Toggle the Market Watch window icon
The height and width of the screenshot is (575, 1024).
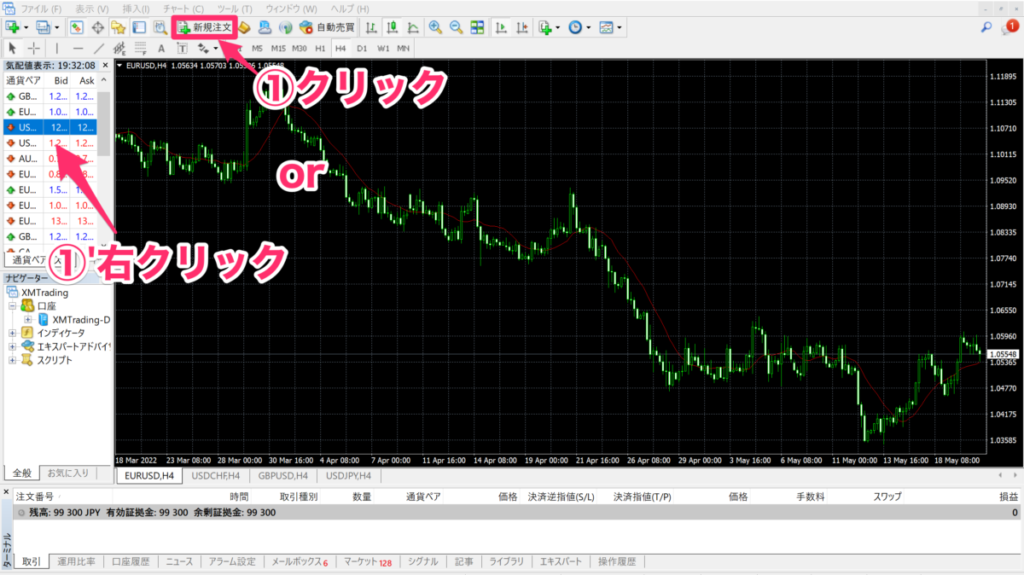click(x=76, y=27)
